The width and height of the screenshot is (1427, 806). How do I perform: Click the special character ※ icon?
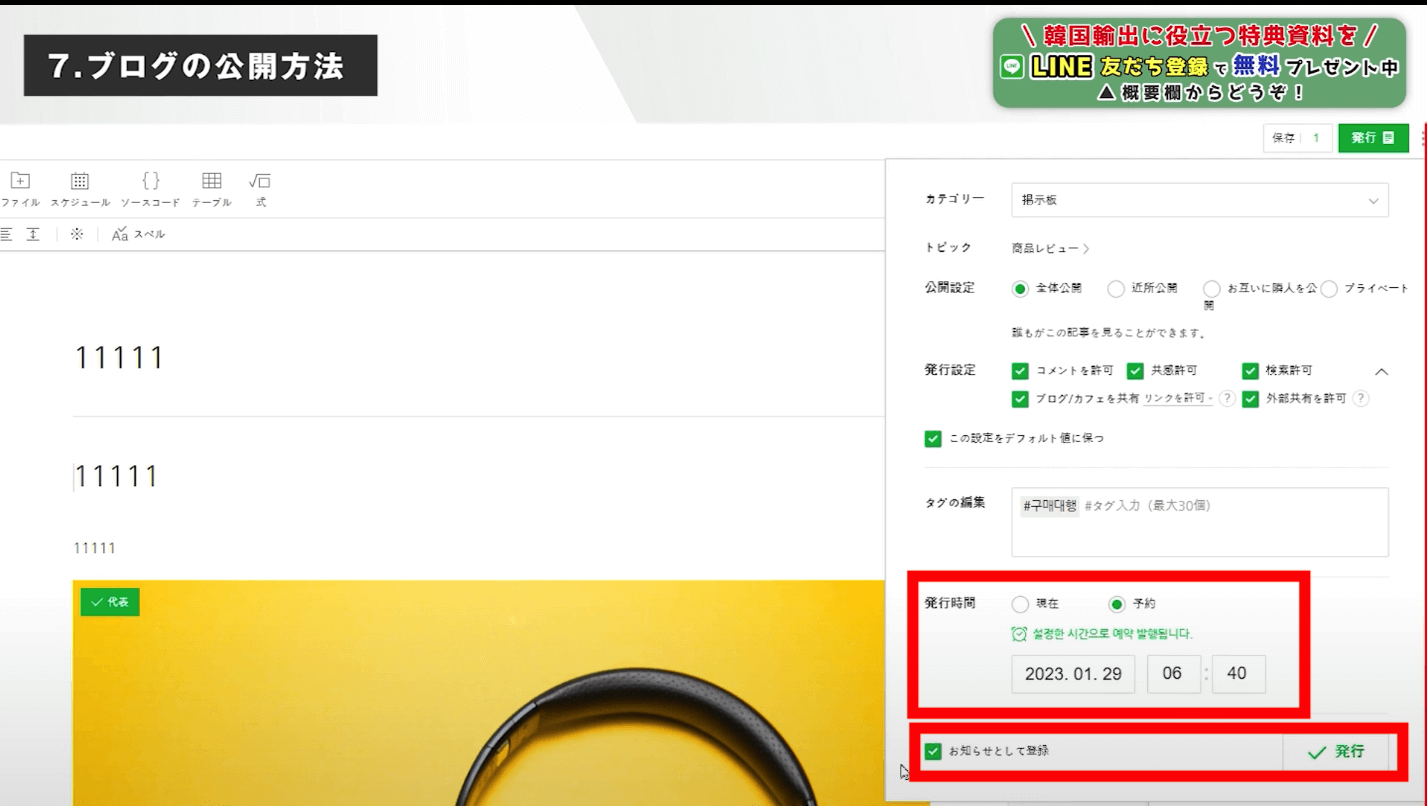point(77,234)
